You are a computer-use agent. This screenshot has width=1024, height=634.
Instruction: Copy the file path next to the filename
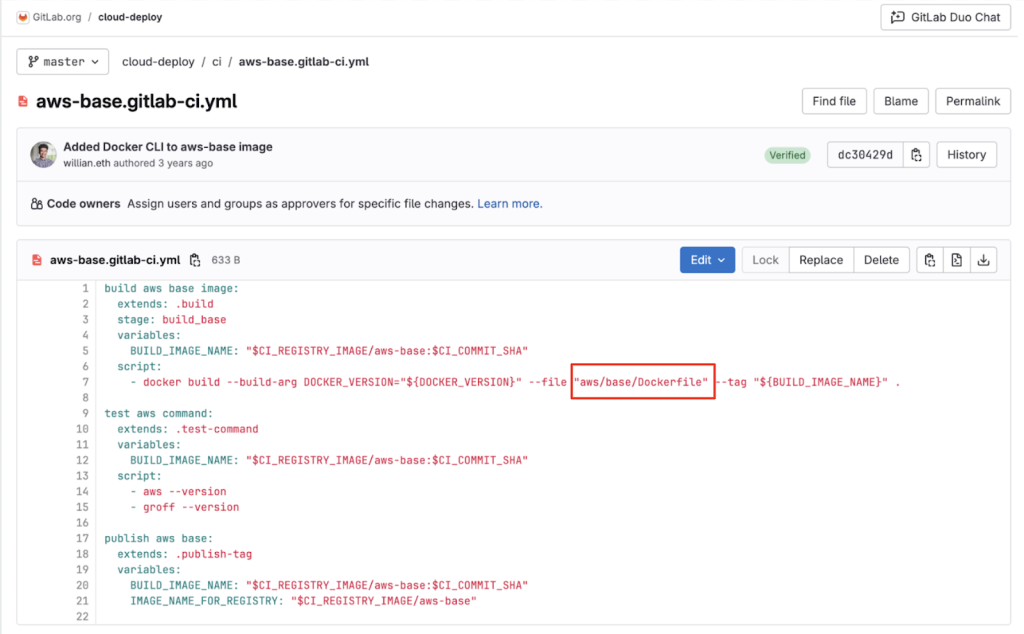pos(196,259)
